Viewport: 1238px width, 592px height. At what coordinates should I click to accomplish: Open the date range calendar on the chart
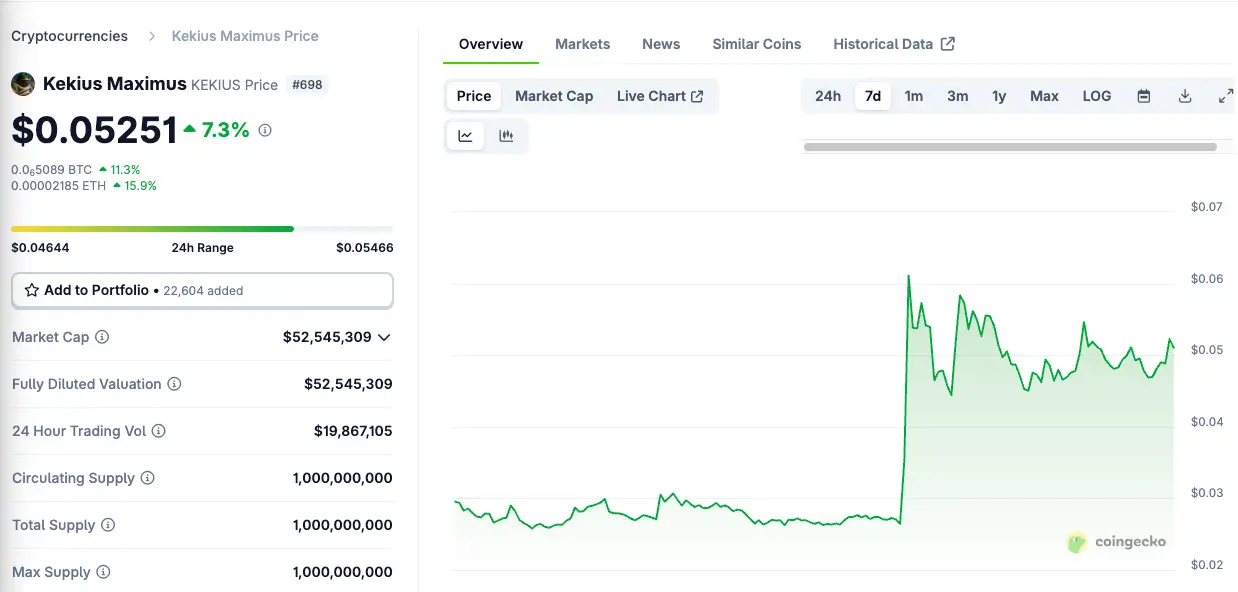point(1143,96)
